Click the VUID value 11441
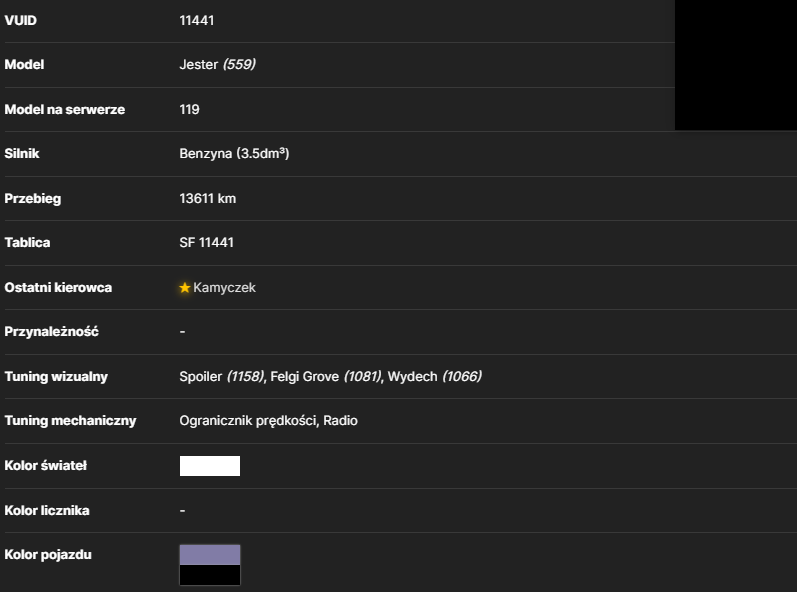Image resolution: width=797 pixels, height=592 pixels. pos(197,20)
